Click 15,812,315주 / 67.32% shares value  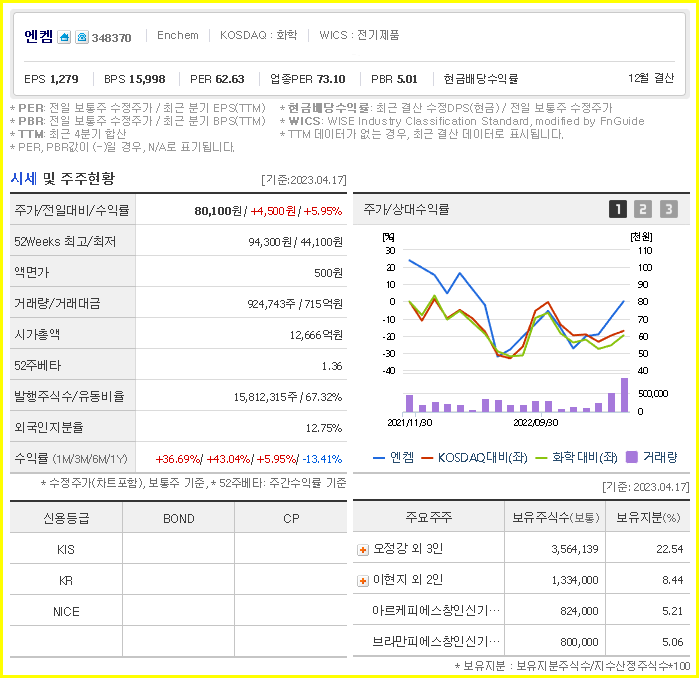pos(288,397)
